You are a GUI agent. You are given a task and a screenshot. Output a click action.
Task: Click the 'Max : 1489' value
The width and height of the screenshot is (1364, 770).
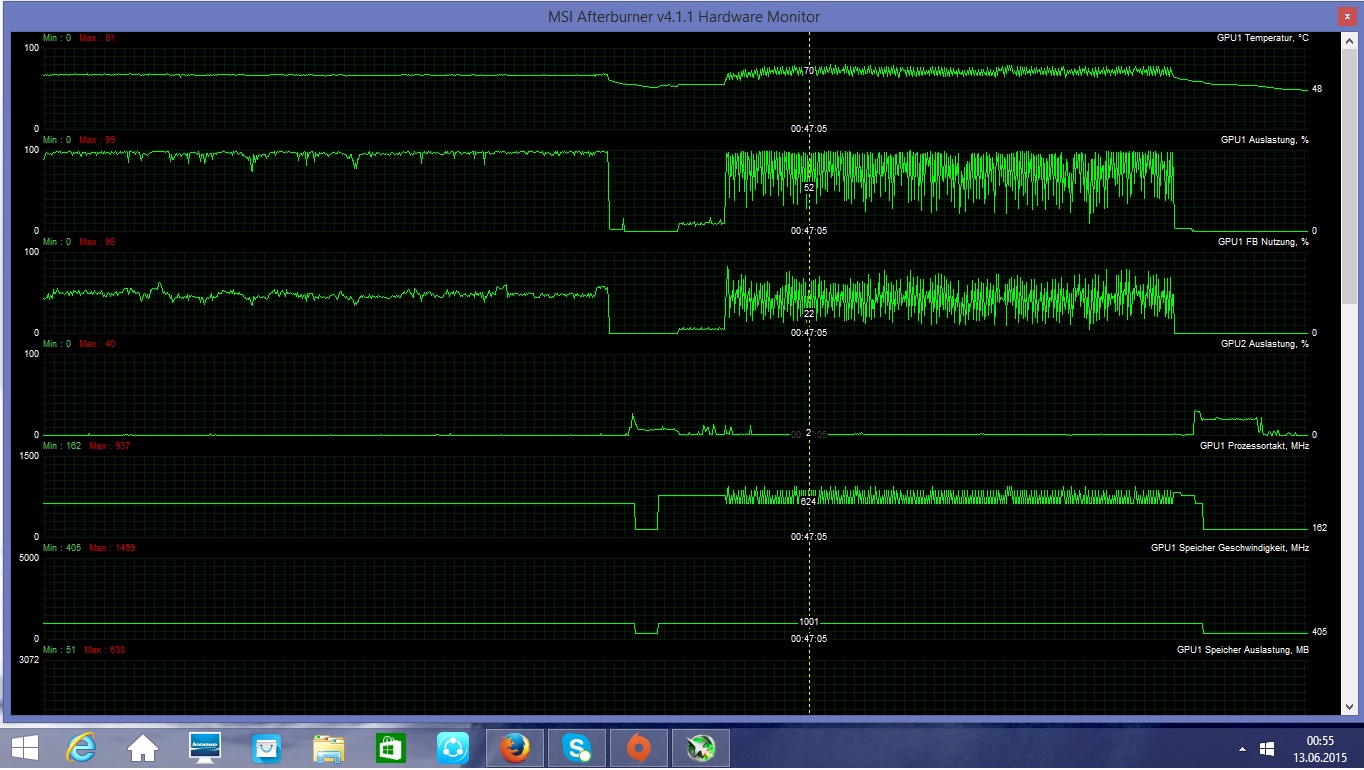click(x=113, y=548)
